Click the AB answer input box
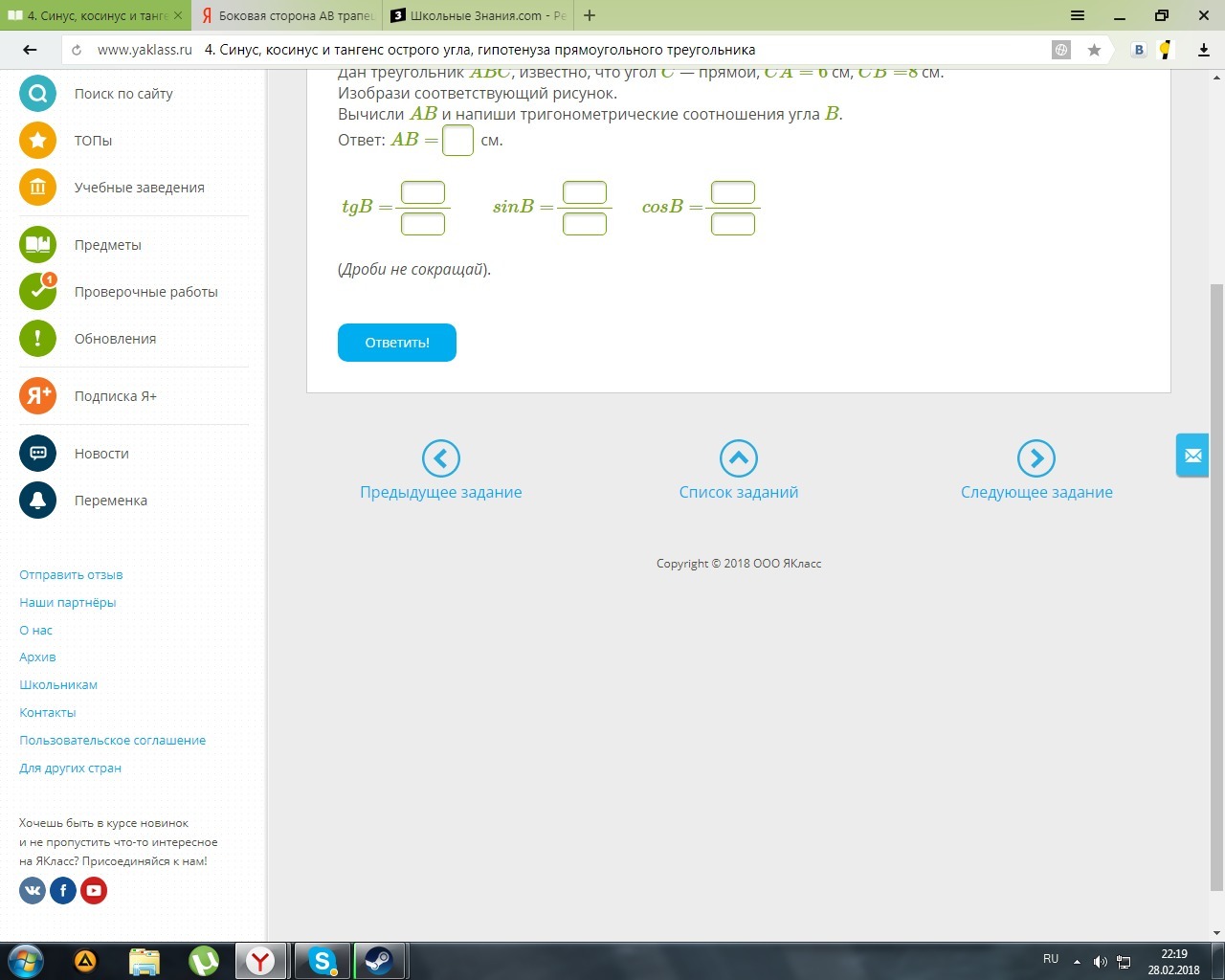 [458, 141]
